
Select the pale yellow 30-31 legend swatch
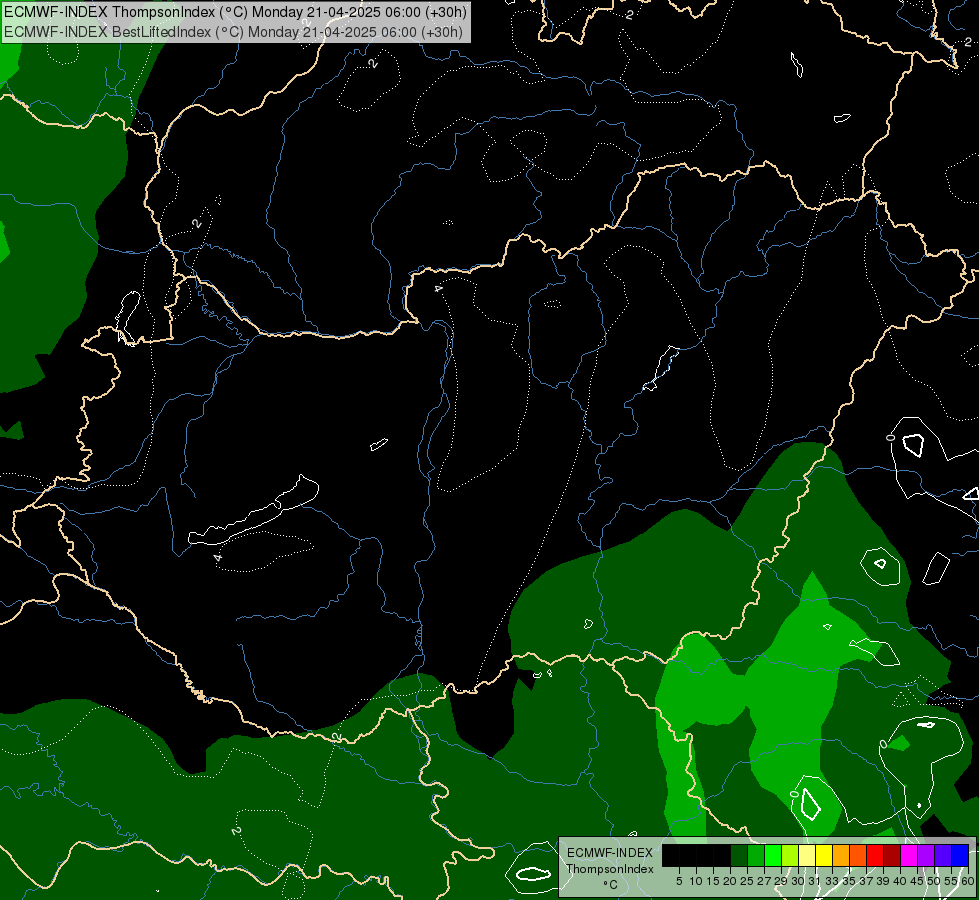click(807, 855)
